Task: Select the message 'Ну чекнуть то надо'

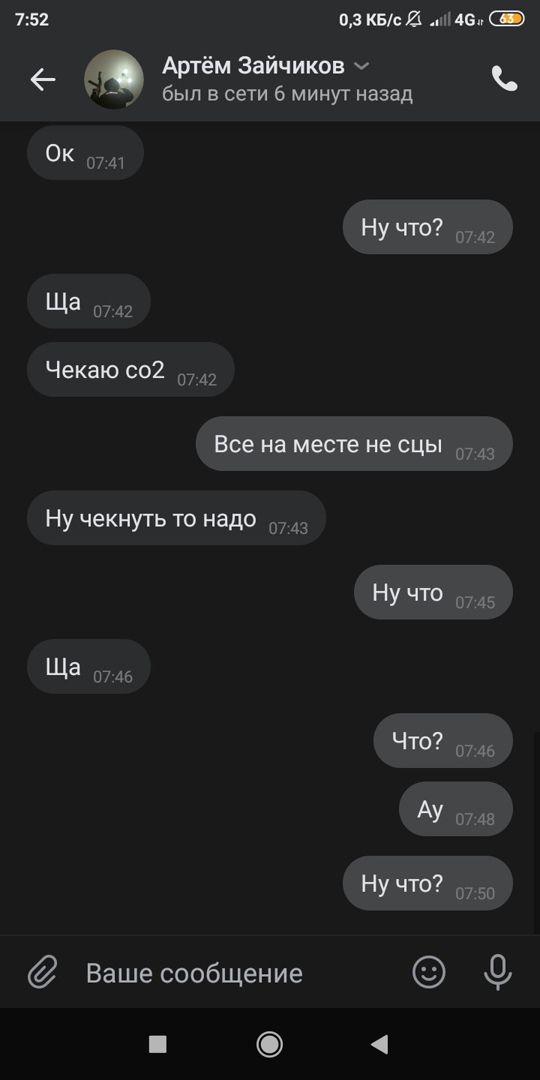Action: [x=176, y=518]
